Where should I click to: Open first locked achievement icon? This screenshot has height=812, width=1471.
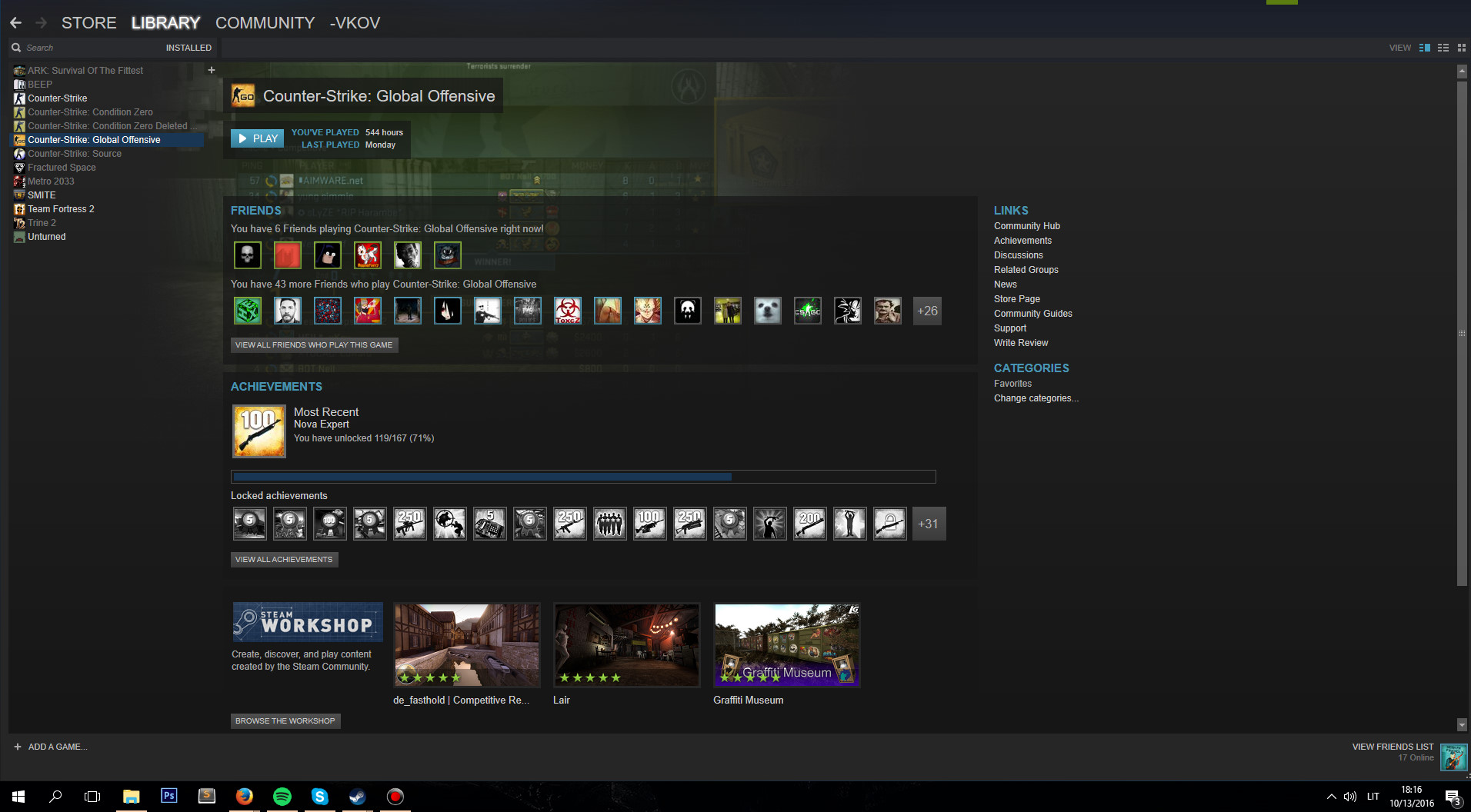(249, 524)
